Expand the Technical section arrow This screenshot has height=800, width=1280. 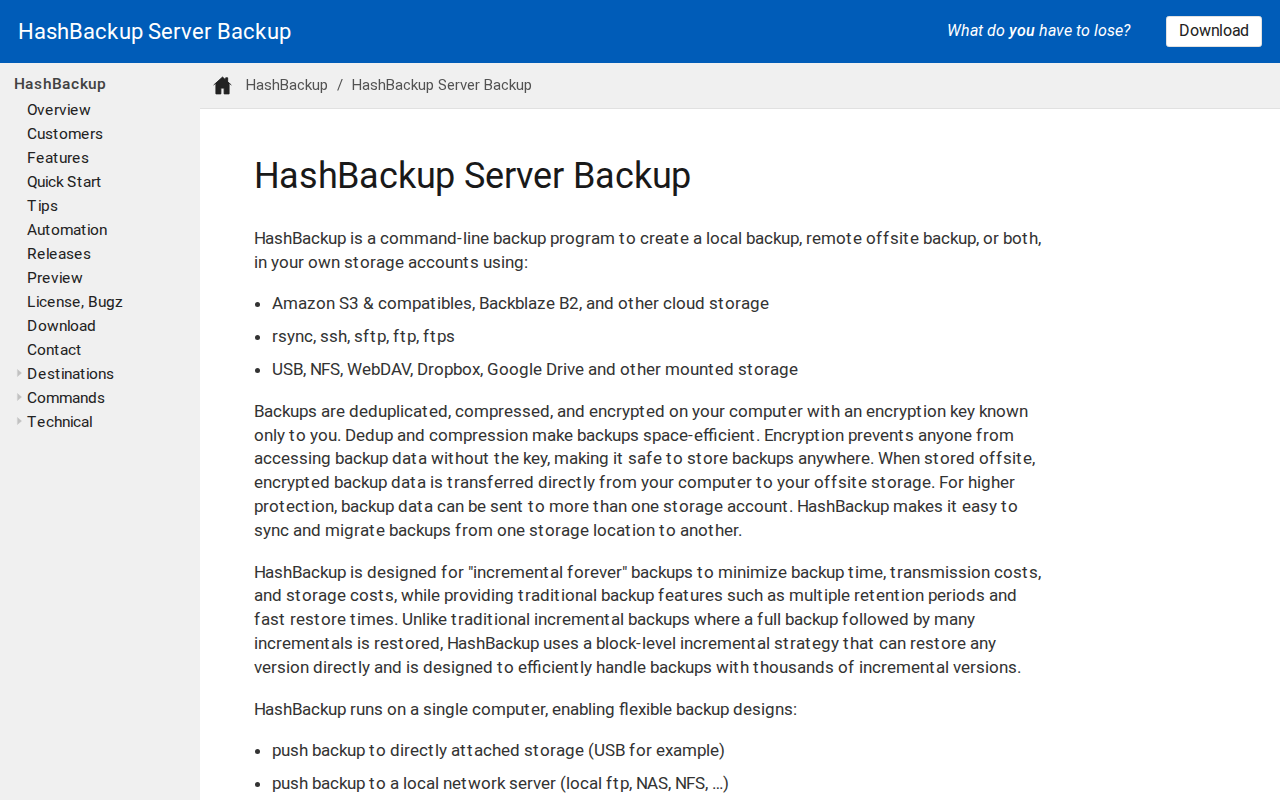click(19, 421)
